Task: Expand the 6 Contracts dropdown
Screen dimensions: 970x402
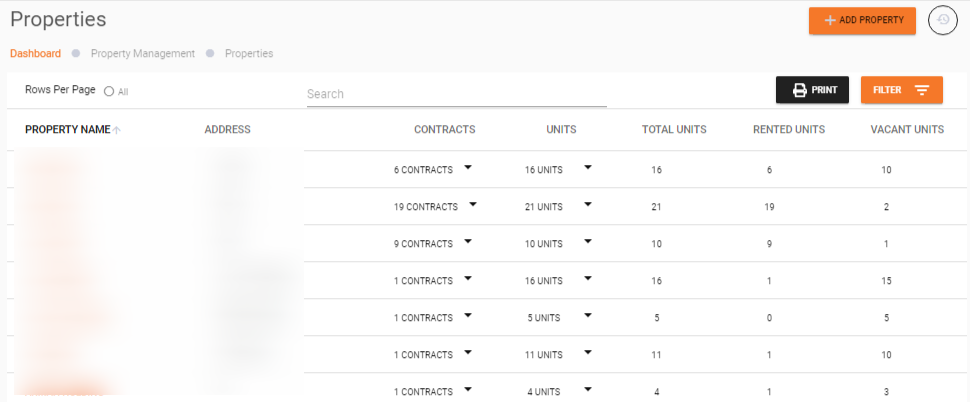Action: coord(467,168)
